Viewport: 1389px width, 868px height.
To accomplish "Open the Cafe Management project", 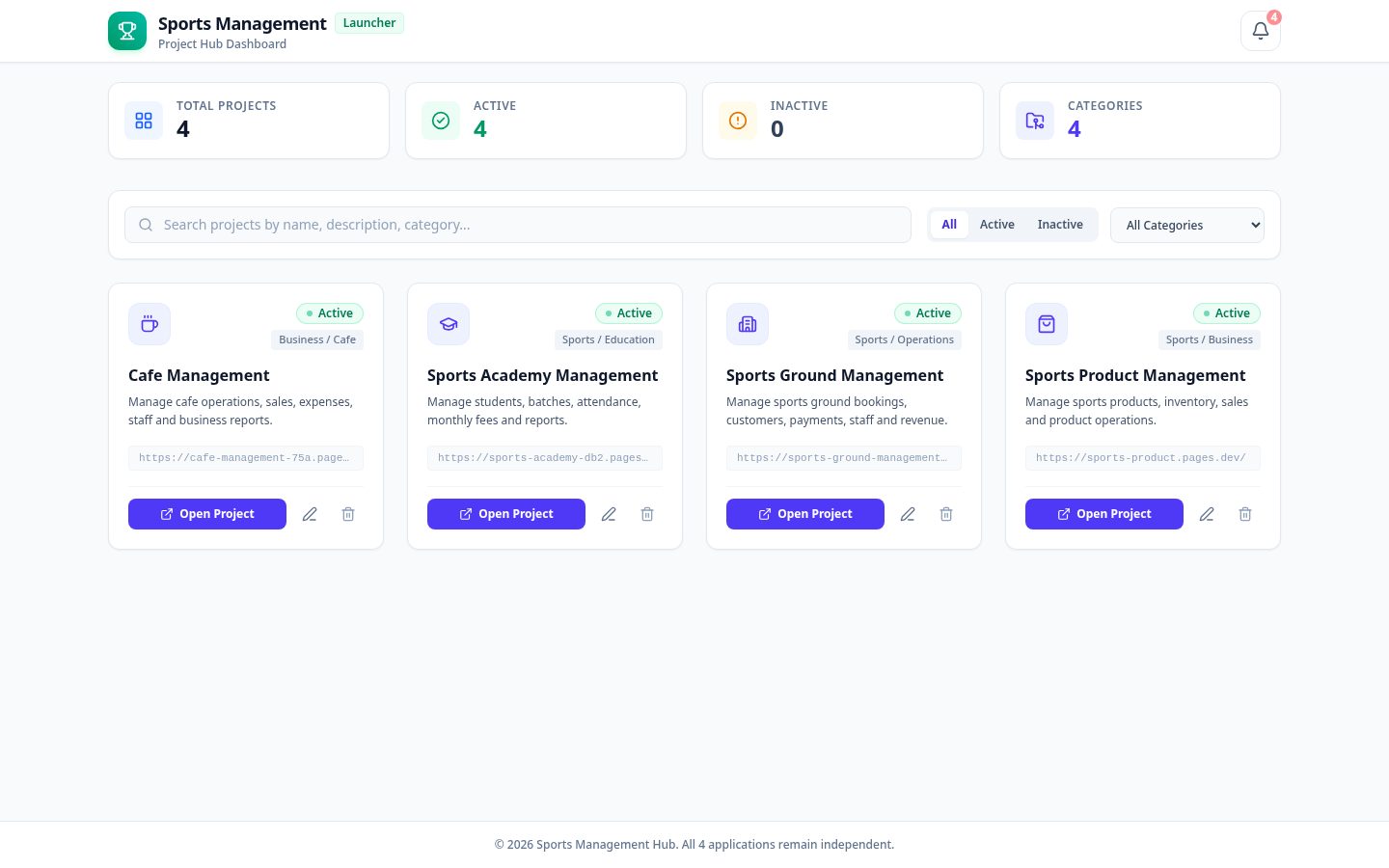I will click(207, 514).
